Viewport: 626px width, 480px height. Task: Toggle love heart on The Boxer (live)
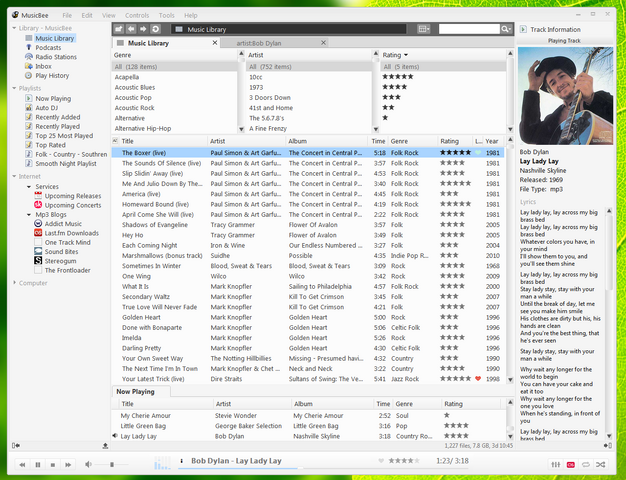click(478, 153)
